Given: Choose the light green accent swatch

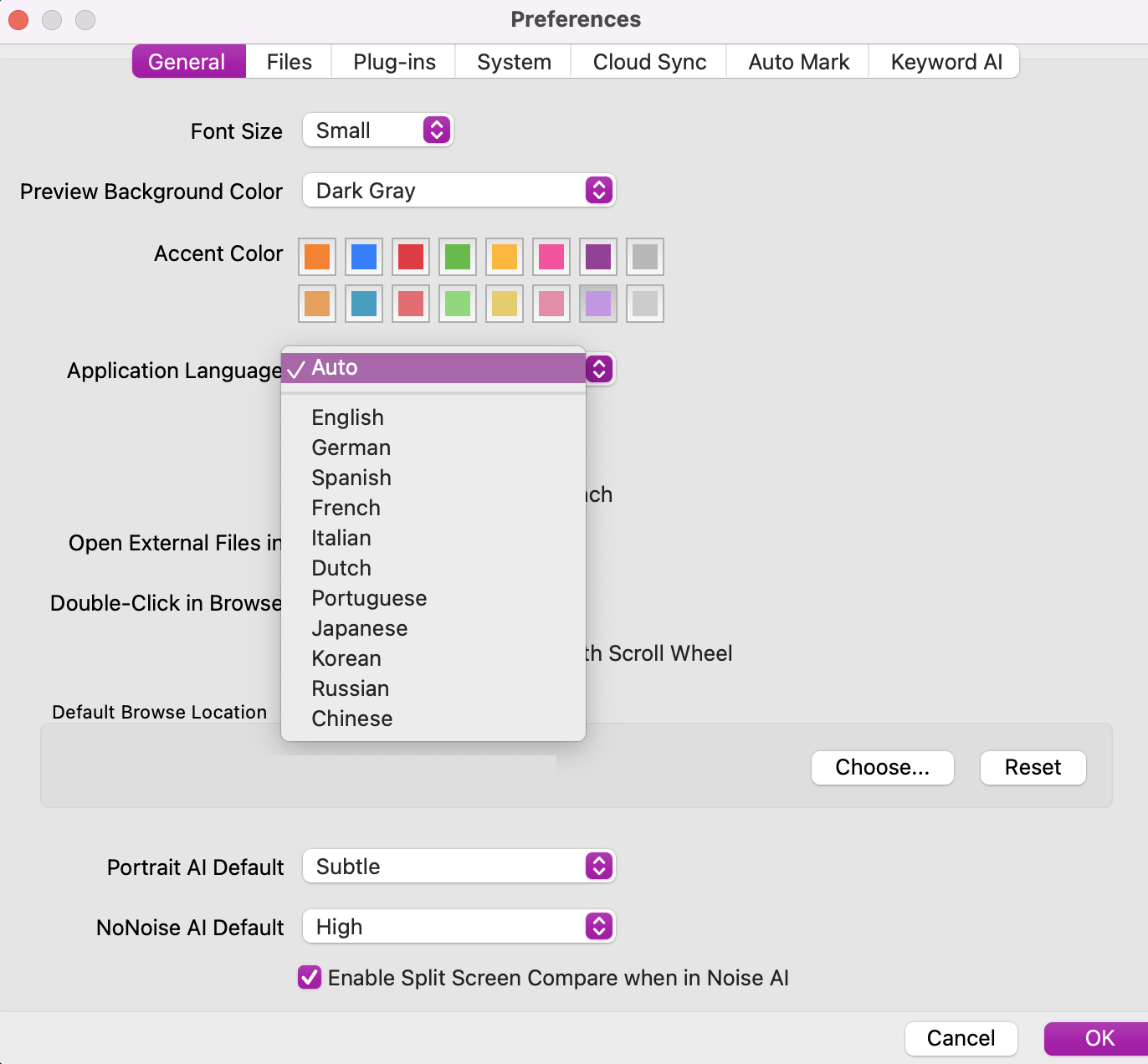Looking at the screenshot, I should pyautogui.click(x=458, y=304).
